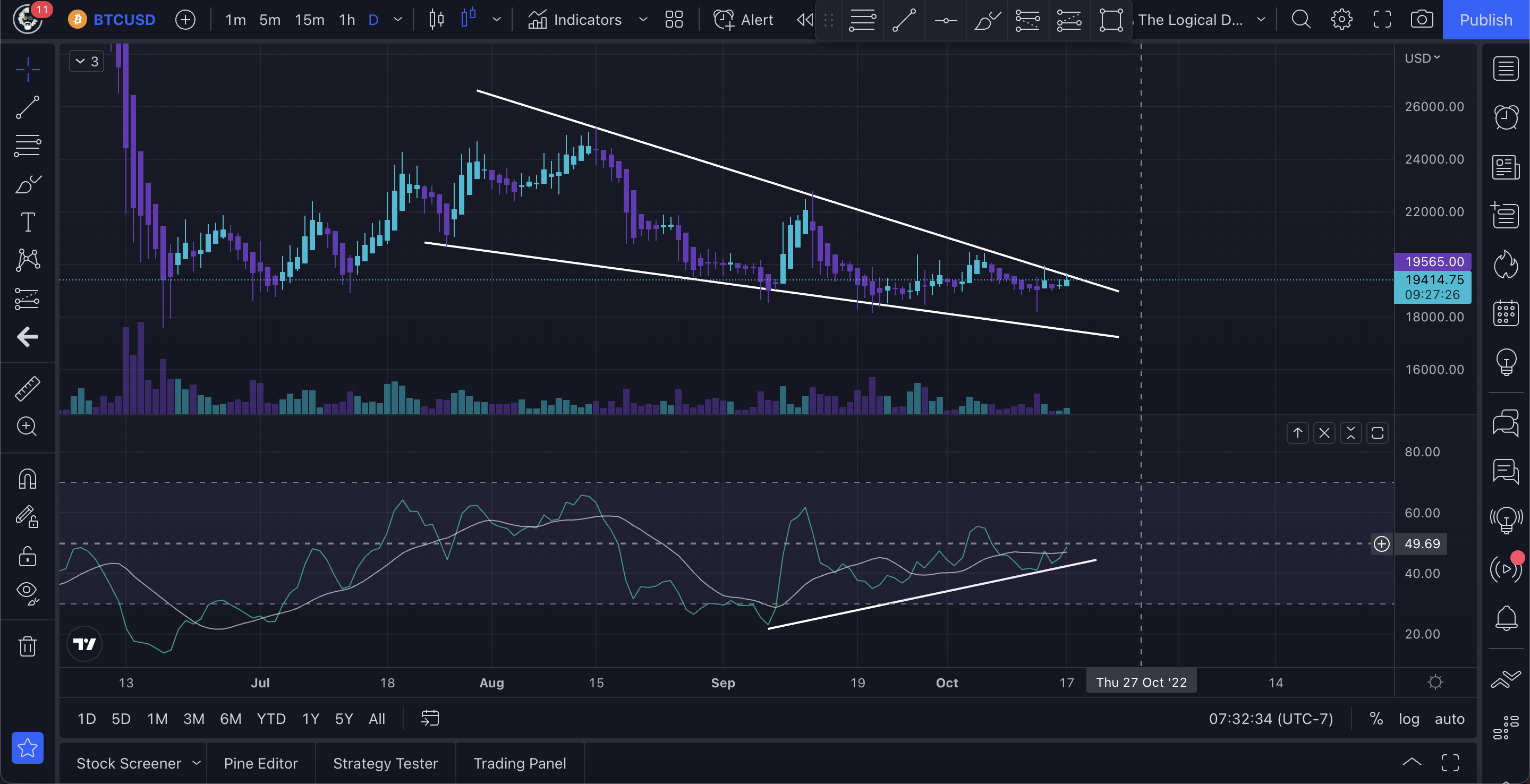
Task: Open the notifications bell icon
Action: pos(1506,618)
